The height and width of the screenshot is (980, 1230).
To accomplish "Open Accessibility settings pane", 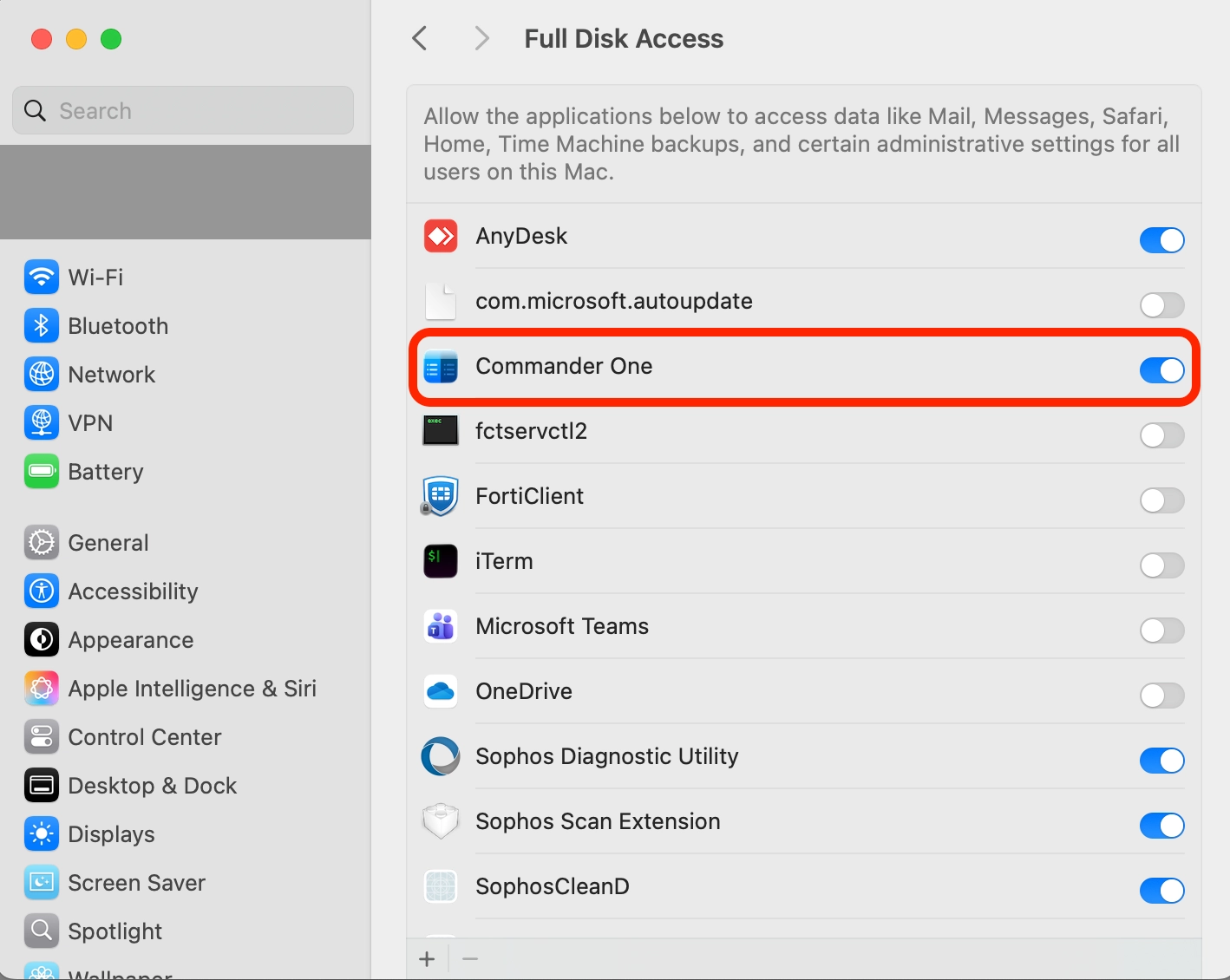I will point(133,591).
